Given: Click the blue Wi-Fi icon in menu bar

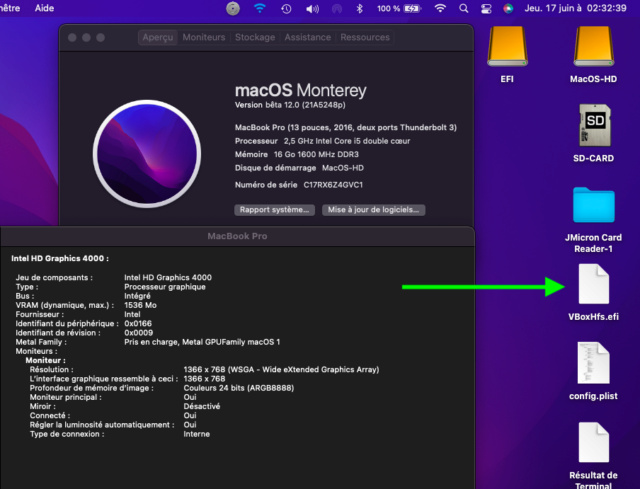Looking at the screenshot, I should pyautogui.click(x=260, y=8).
